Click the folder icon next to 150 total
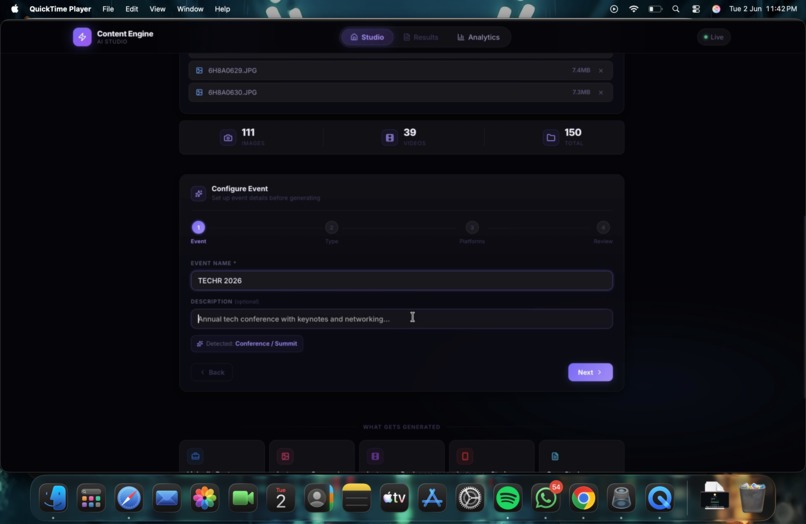 click(551, 138)
